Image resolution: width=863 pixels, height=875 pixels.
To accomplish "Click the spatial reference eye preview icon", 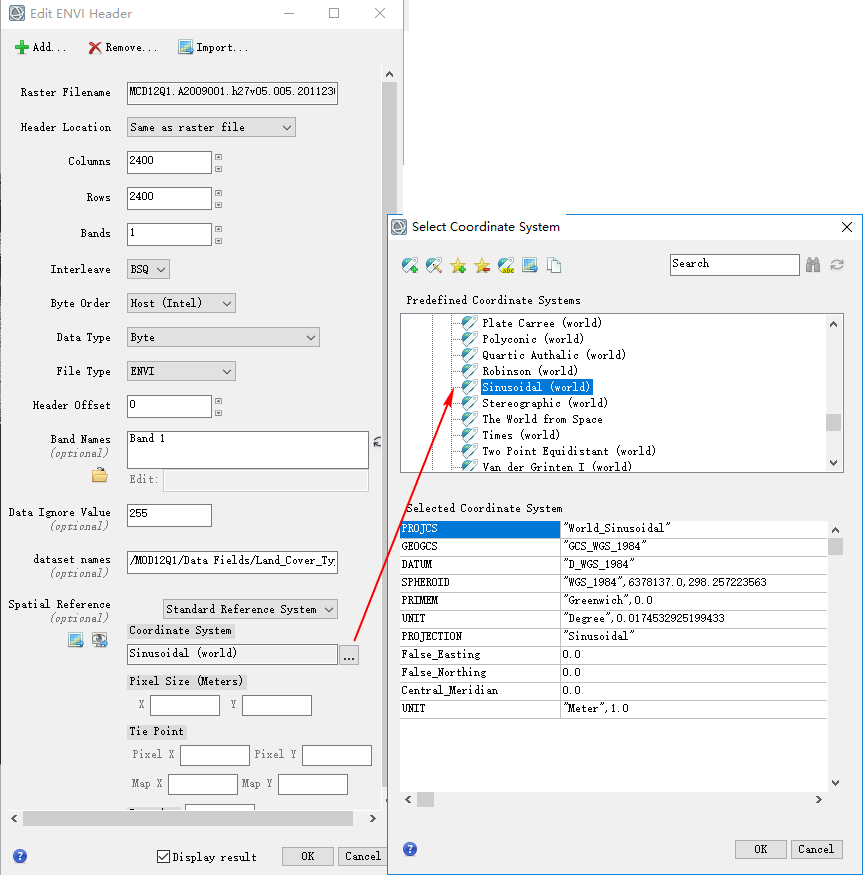I will (x=100, y=640).
